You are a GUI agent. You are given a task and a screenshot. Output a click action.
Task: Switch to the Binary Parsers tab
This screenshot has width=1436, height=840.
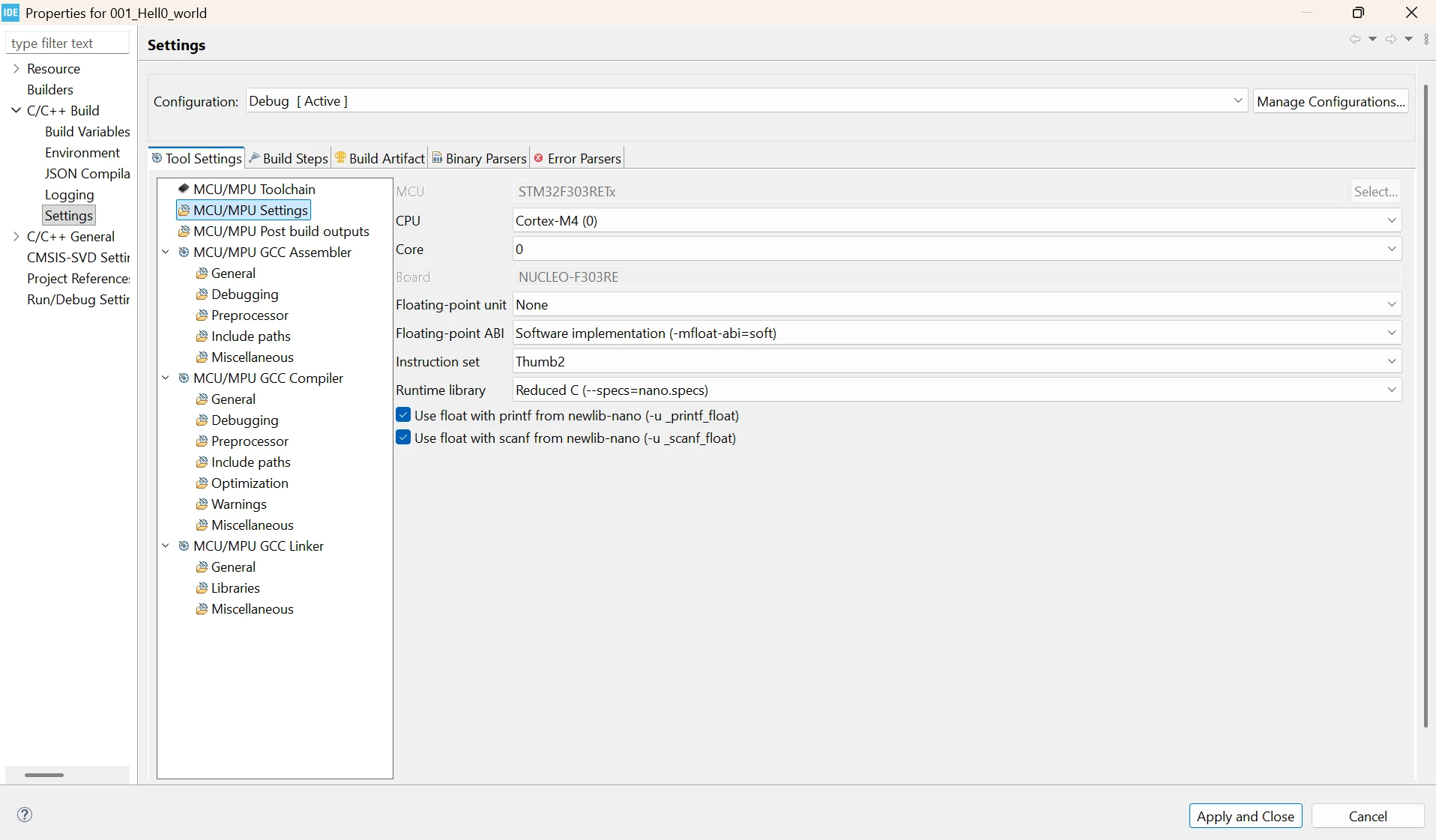(480, 158)
